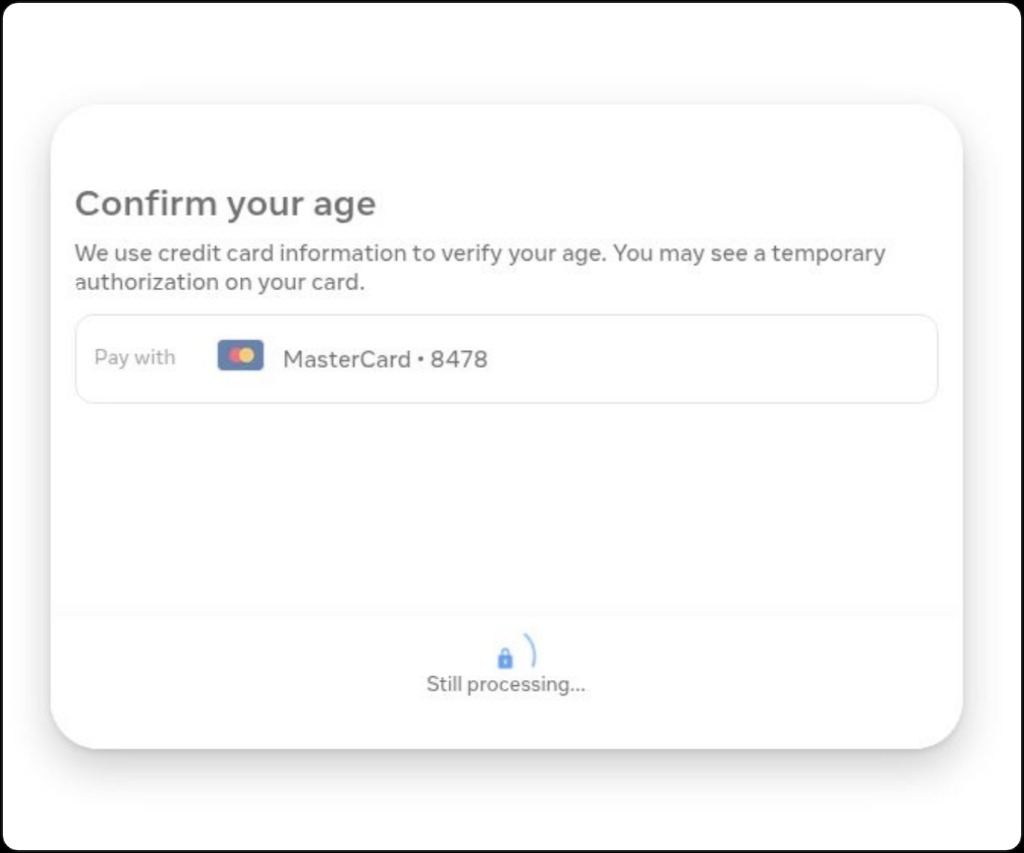Image resolution: width=1024 pixels, height=853 pixels.
Task: Click the MasterCard logo icon
Action: (x=240, y=355)
